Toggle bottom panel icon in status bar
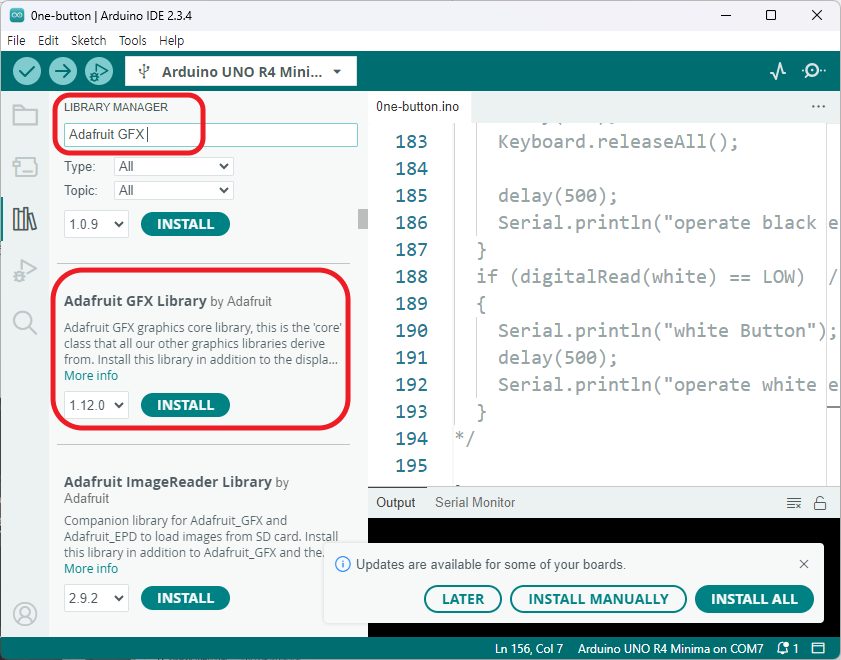 point(818,648)
